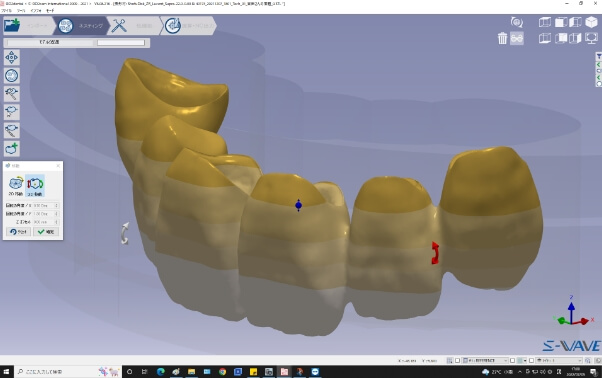The width and height of the screenshot is (602, 378).
Task: Open the first menu in the menu bar
Action: (x=6, y=11)
